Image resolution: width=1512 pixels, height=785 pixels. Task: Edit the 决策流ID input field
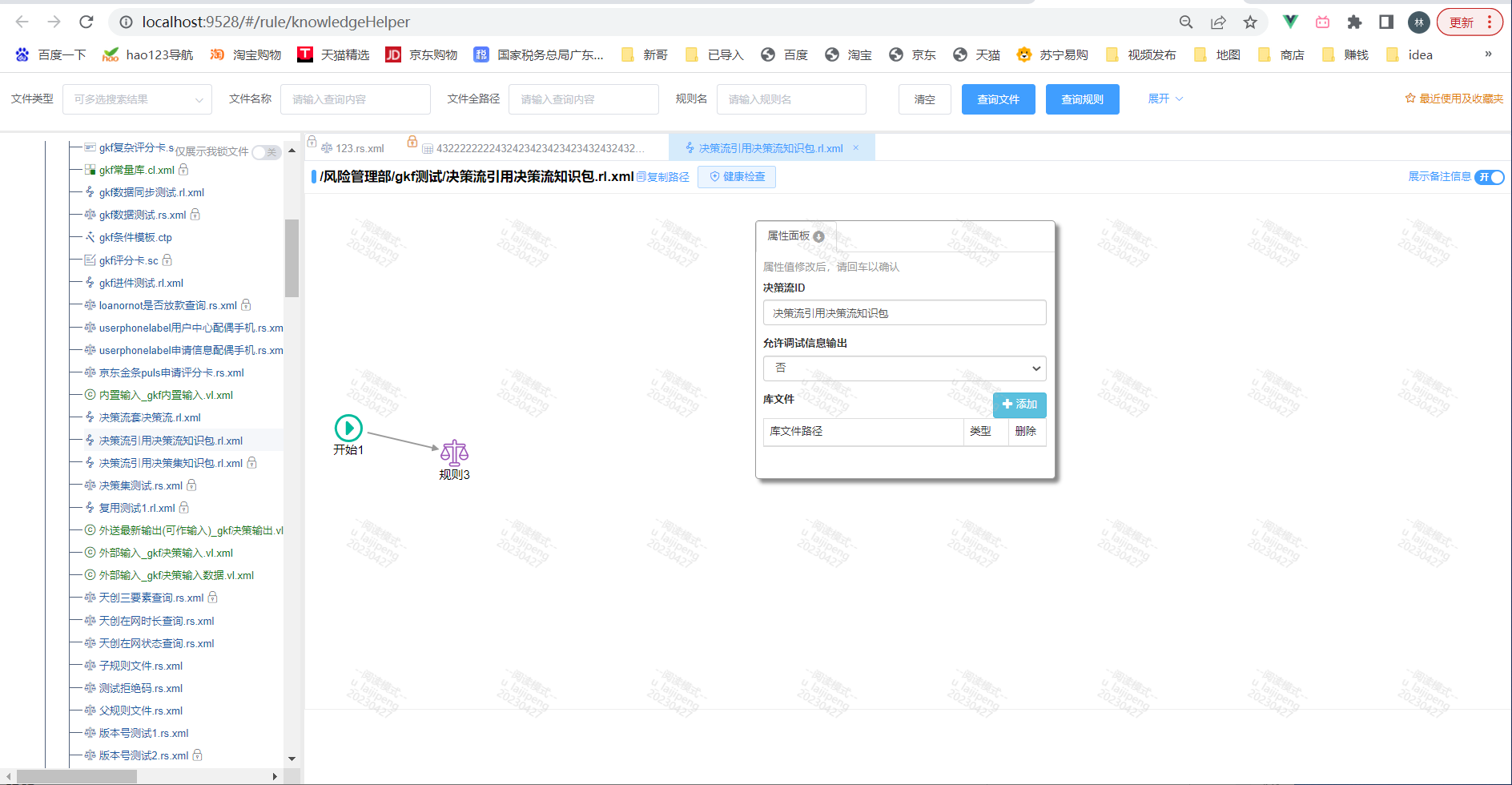tap(904, 312)
